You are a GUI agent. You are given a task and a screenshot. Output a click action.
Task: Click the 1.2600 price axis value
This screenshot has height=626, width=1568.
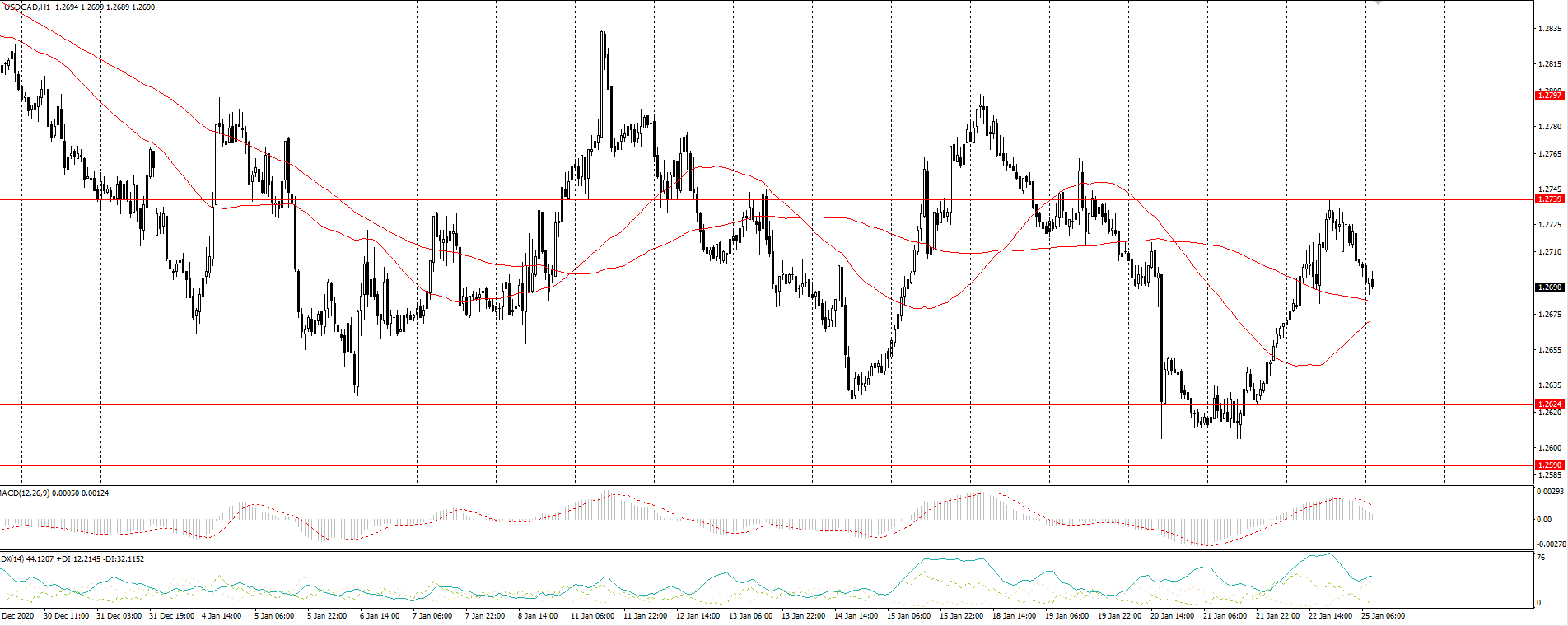(x=1550, y=448)
